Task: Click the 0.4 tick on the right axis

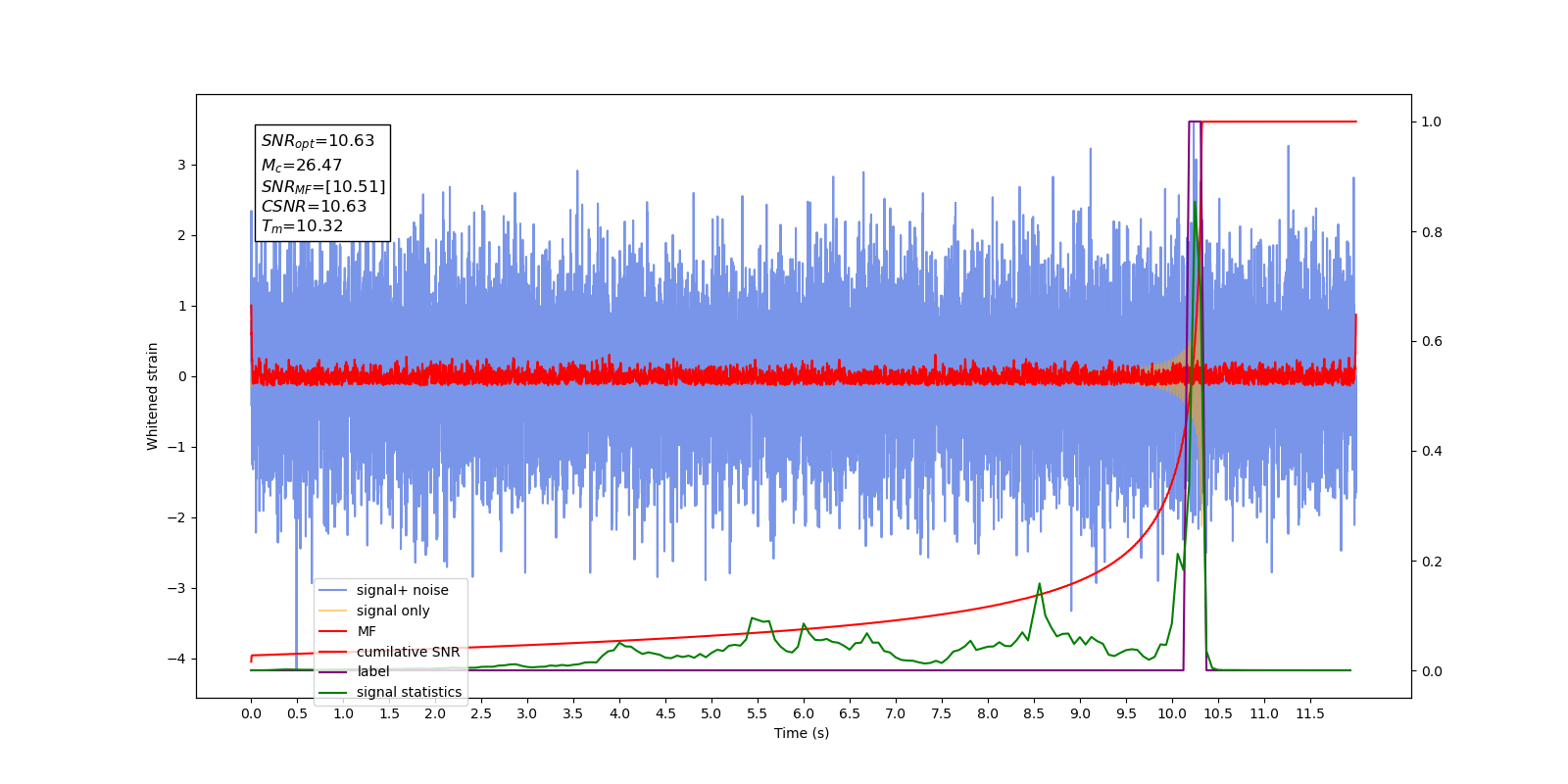Action: click(x=1432, y=451)
